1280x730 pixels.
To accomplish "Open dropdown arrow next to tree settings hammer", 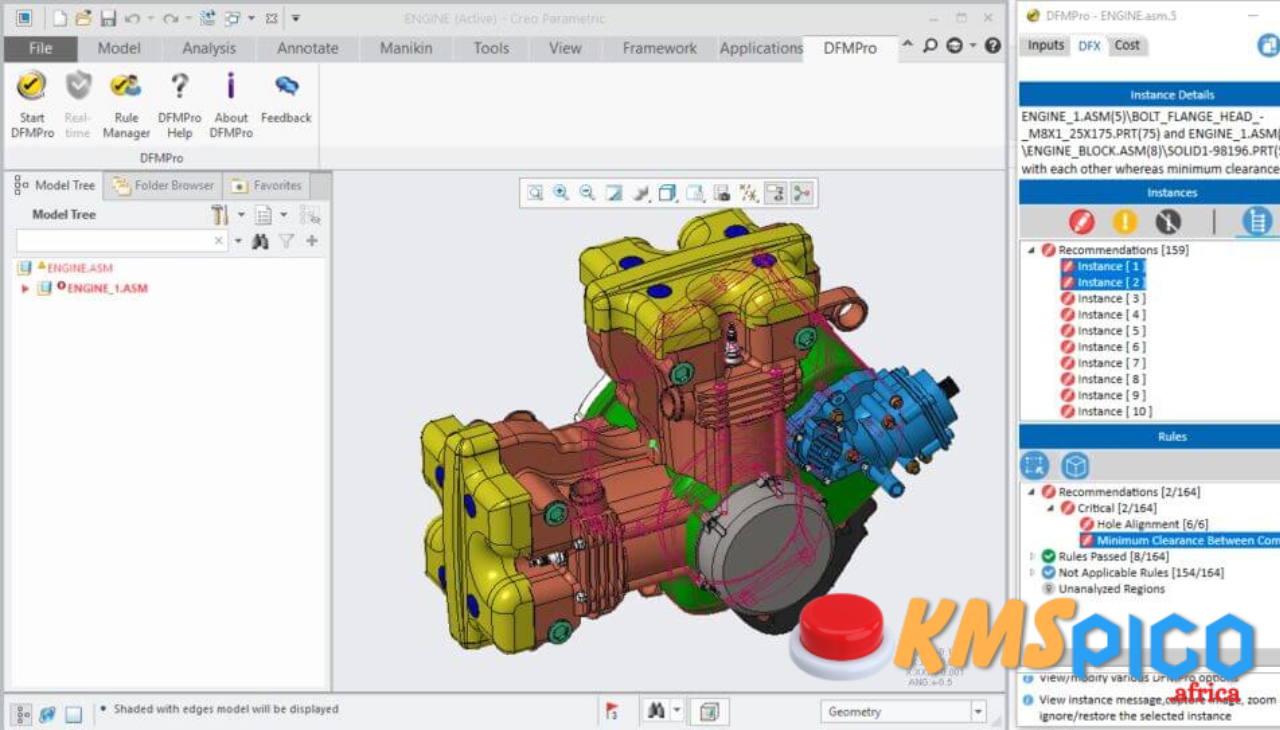I will click(x=241, y=215).
